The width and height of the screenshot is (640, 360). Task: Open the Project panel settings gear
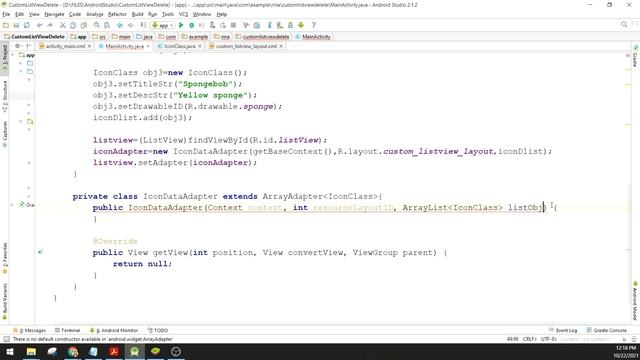pyautogui.click(x=17, y=46)
